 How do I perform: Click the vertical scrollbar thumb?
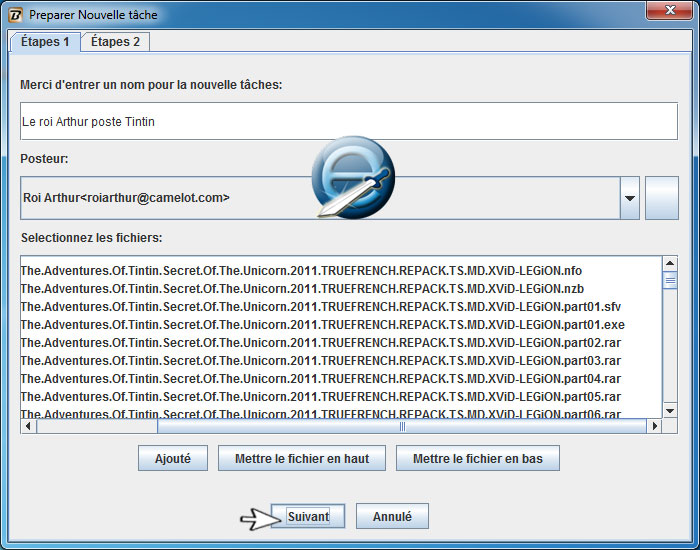670,281
